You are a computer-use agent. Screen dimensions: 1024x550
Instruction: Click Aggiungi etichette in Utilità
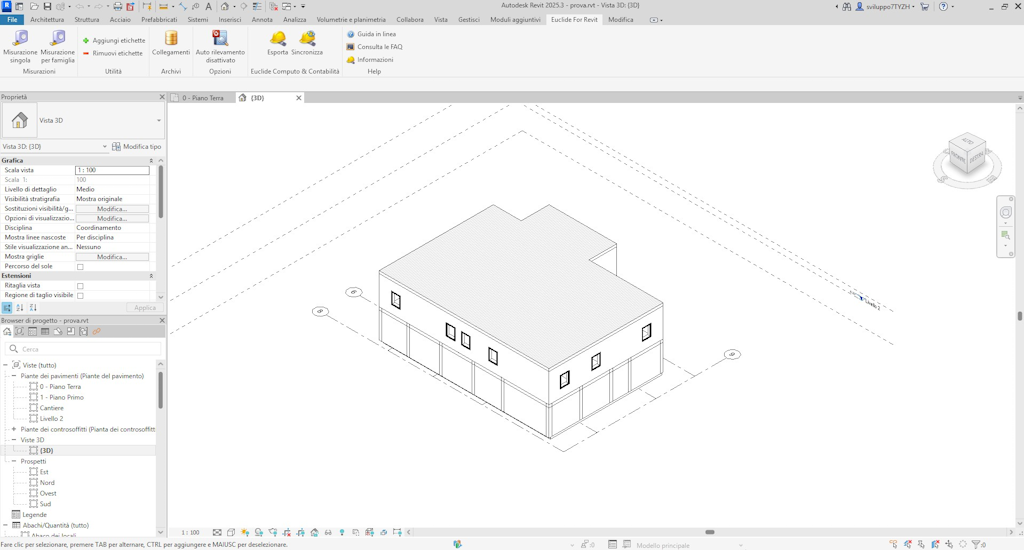point(113,41)
